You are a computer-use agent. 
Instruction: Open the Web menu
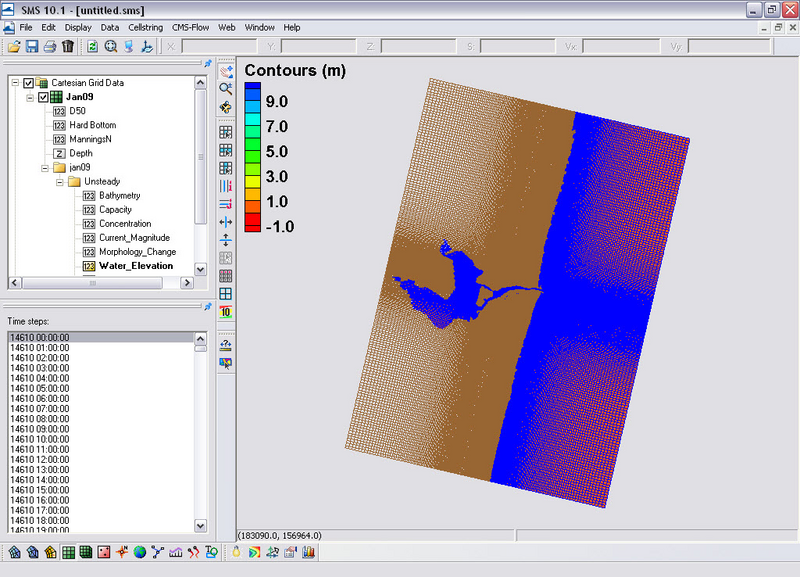(x=227, y=28)
